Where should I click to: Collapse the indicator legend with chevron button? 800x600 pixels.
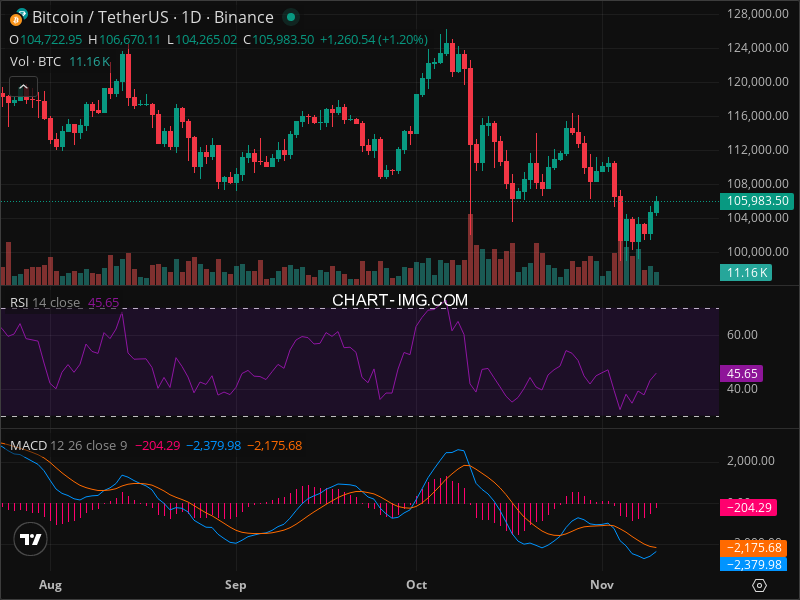(x=23, y=87)
